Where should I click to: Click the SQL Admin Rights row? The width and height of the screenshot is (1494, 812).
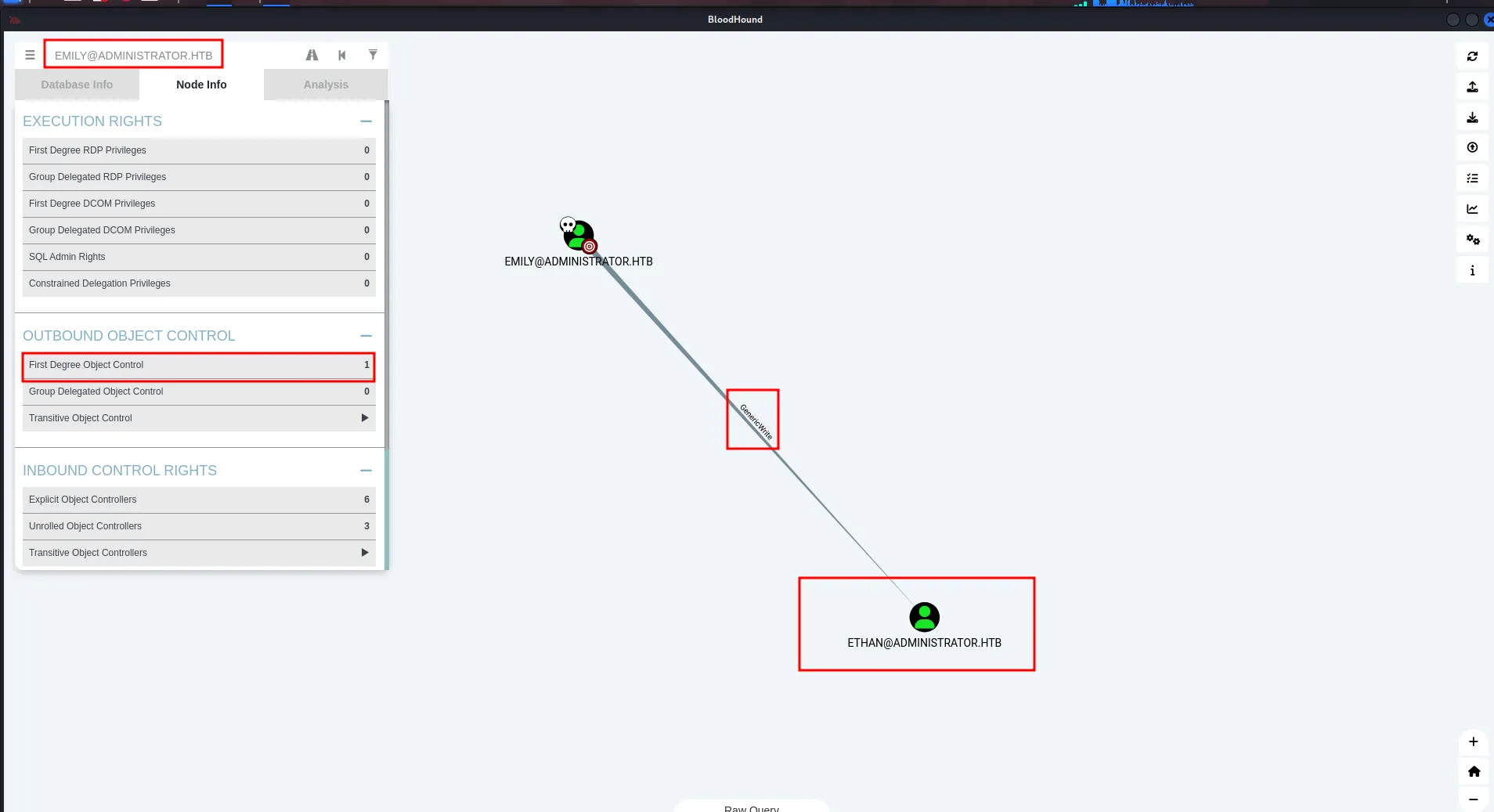point(199,257)
